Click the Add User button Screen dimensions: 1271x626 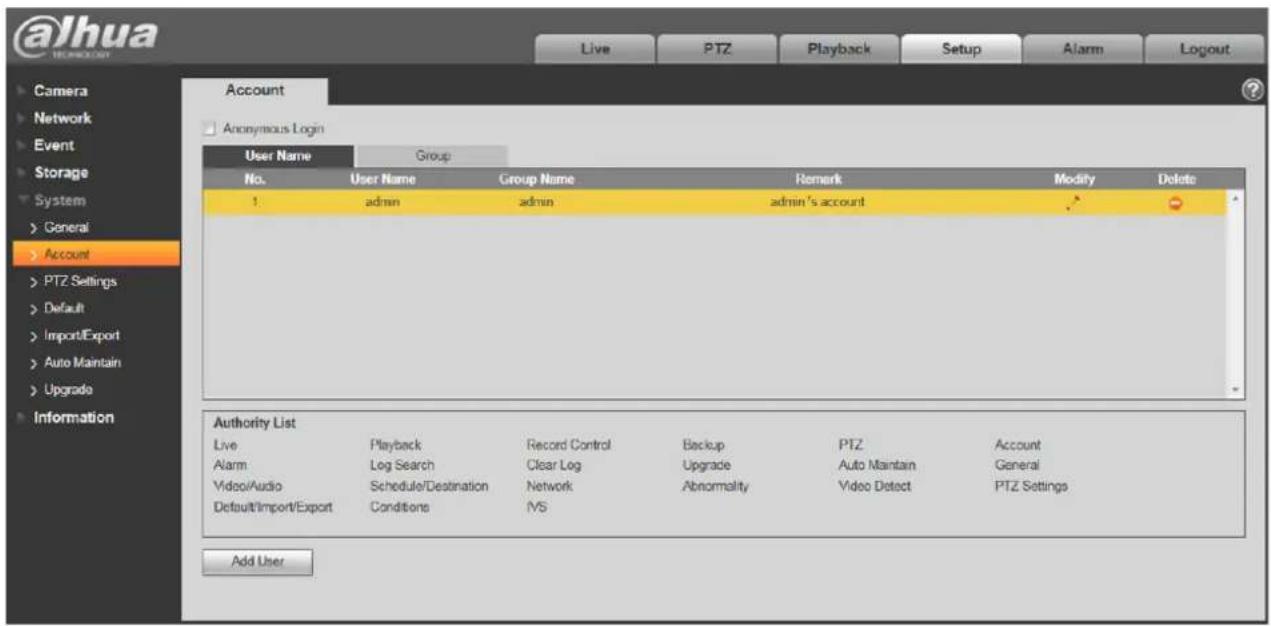point(258,562)
